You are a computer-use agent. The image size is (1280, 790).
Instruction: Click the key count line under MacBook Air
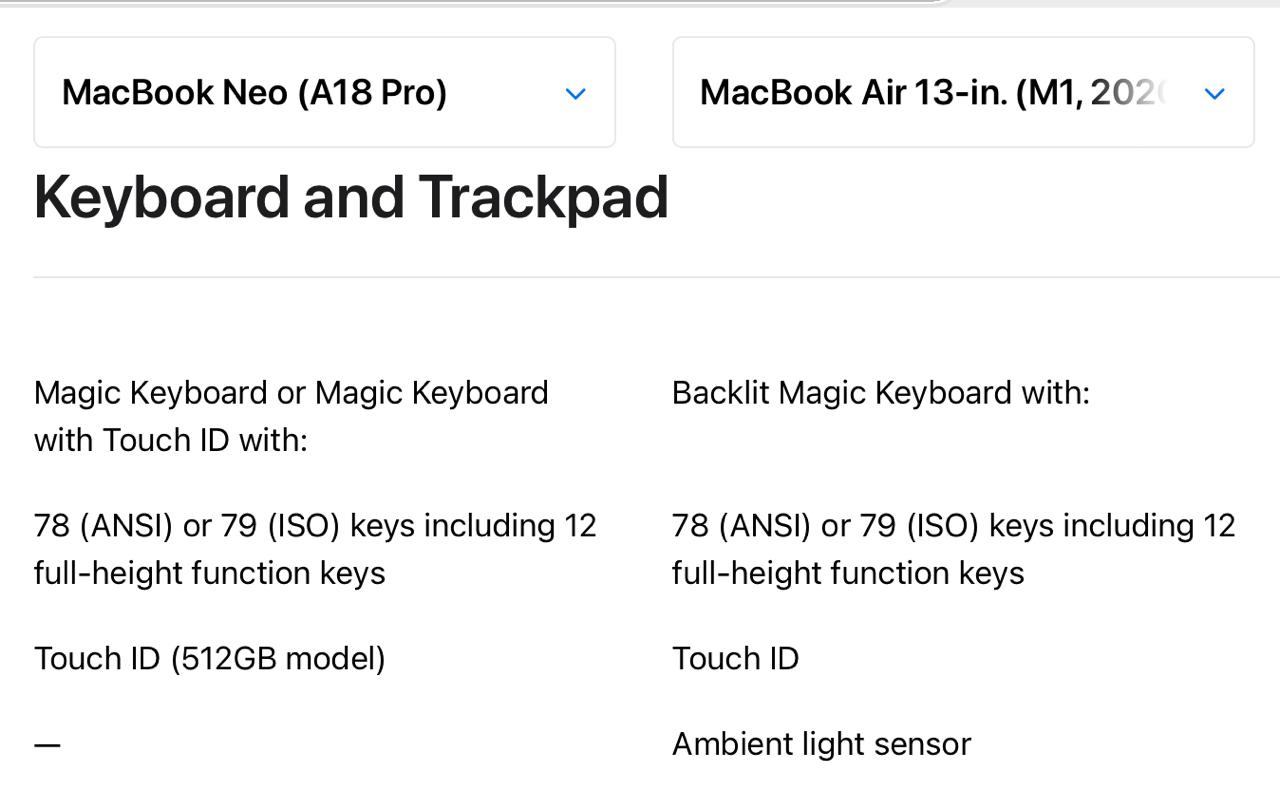coord(953,526)
